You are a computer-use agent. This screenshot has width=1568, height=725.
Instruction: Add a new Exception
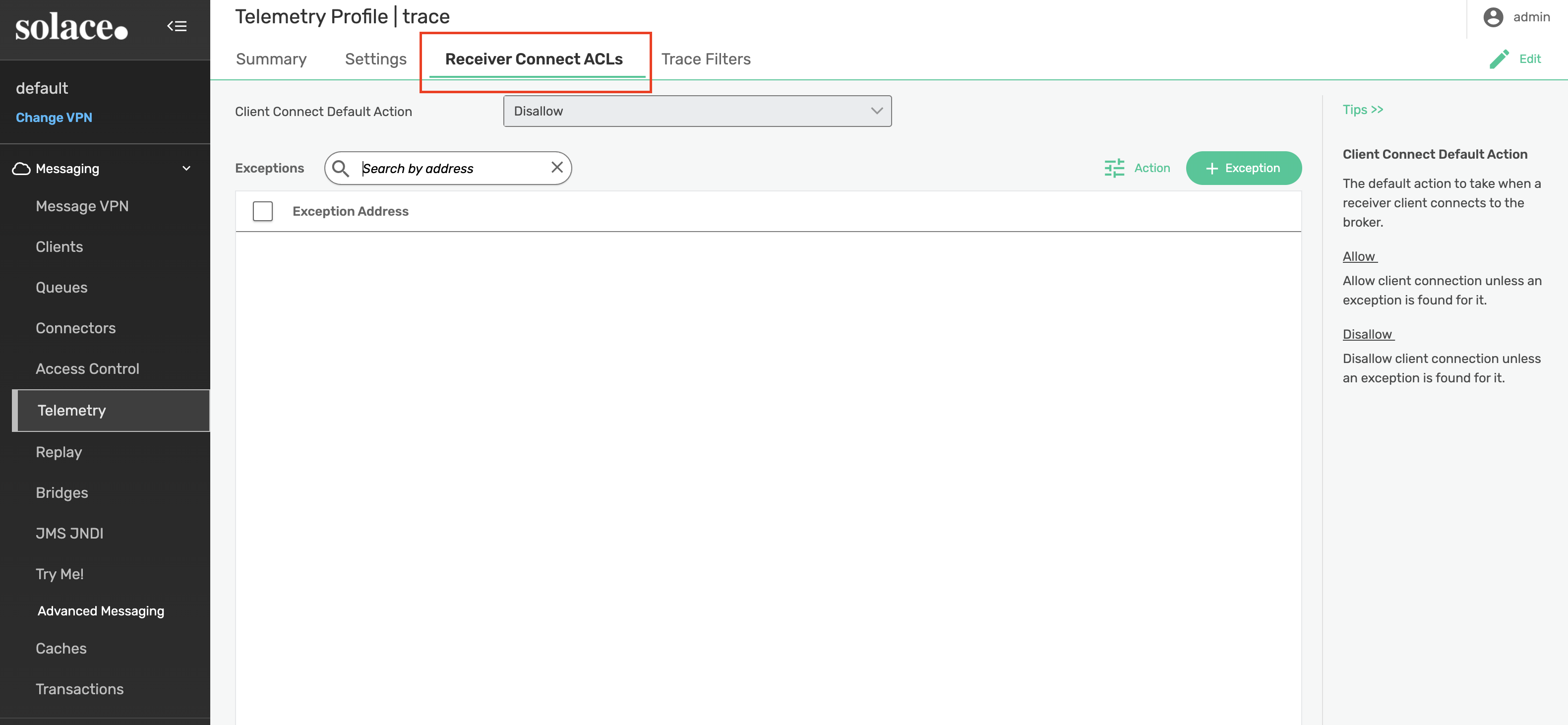(x=1243, y=168)
